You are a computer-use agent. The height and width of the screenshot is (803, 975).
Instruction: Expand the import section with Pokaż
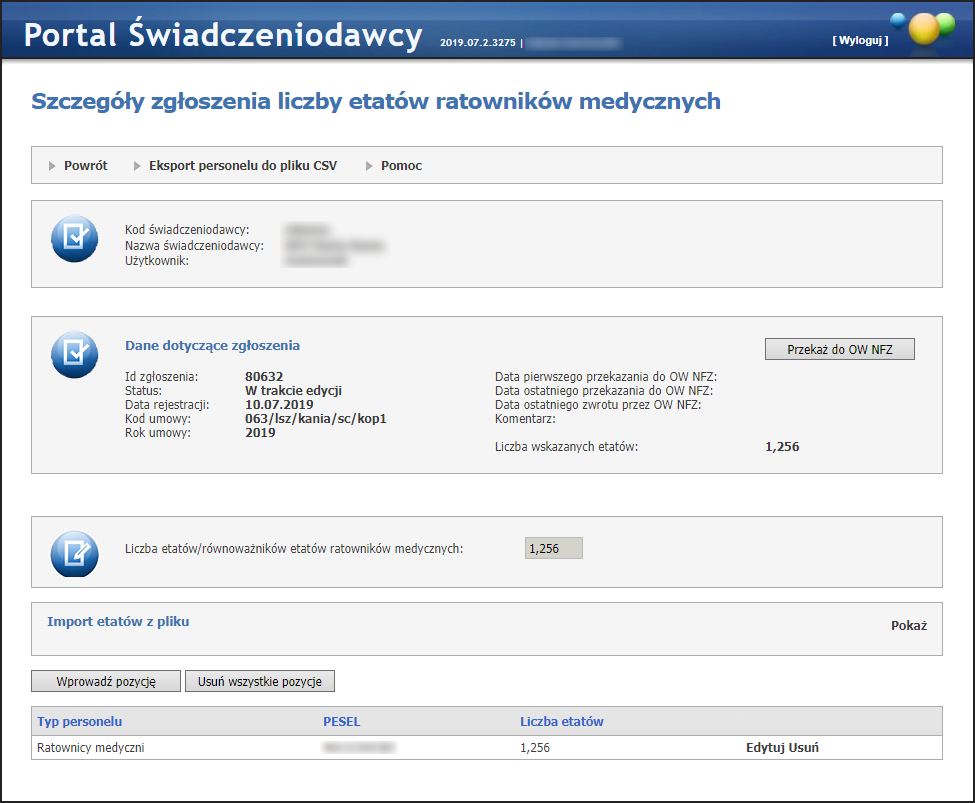[908, 626]
